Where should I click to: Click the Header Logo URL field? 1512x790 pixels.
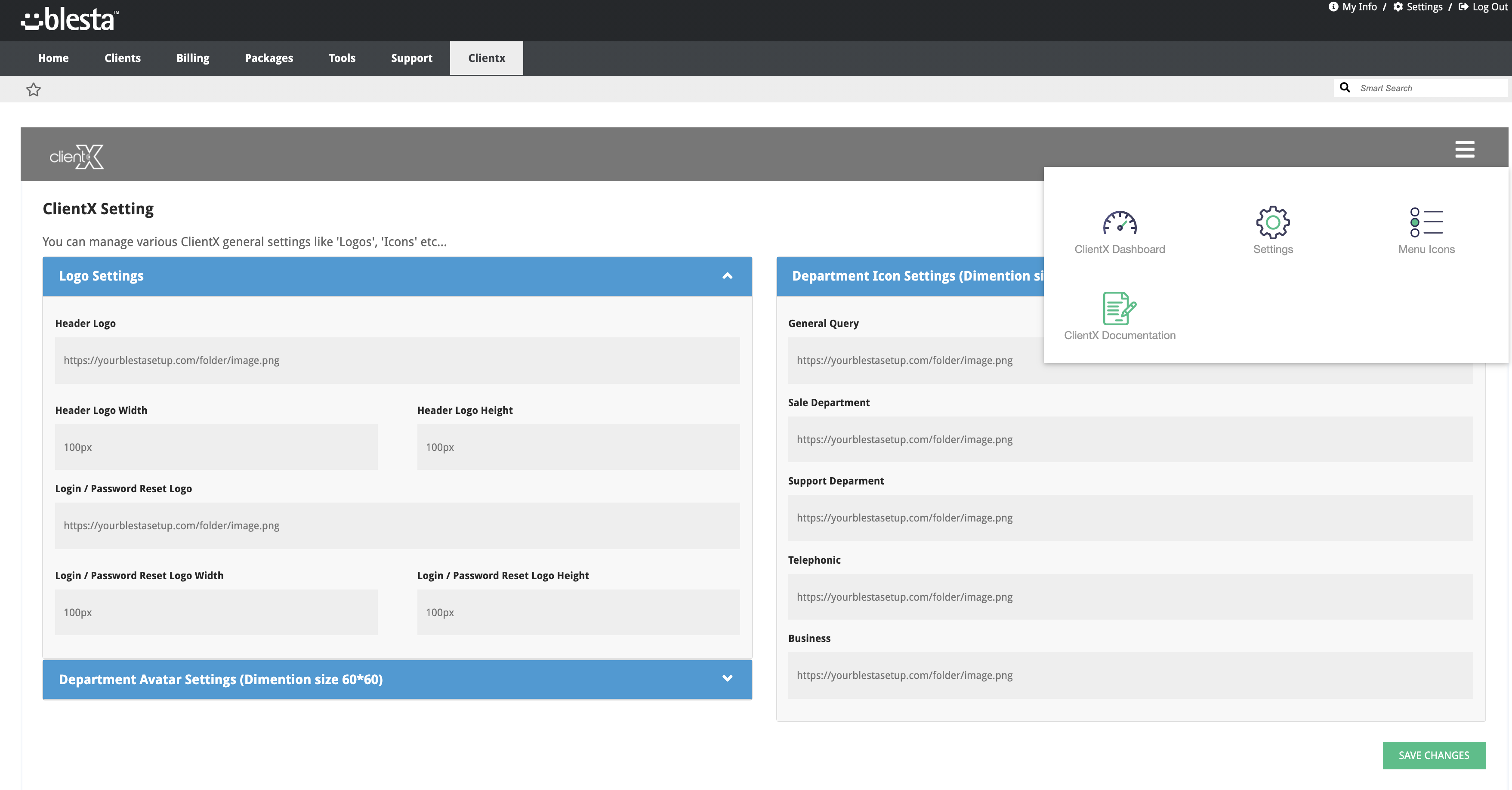click(398, 361)
